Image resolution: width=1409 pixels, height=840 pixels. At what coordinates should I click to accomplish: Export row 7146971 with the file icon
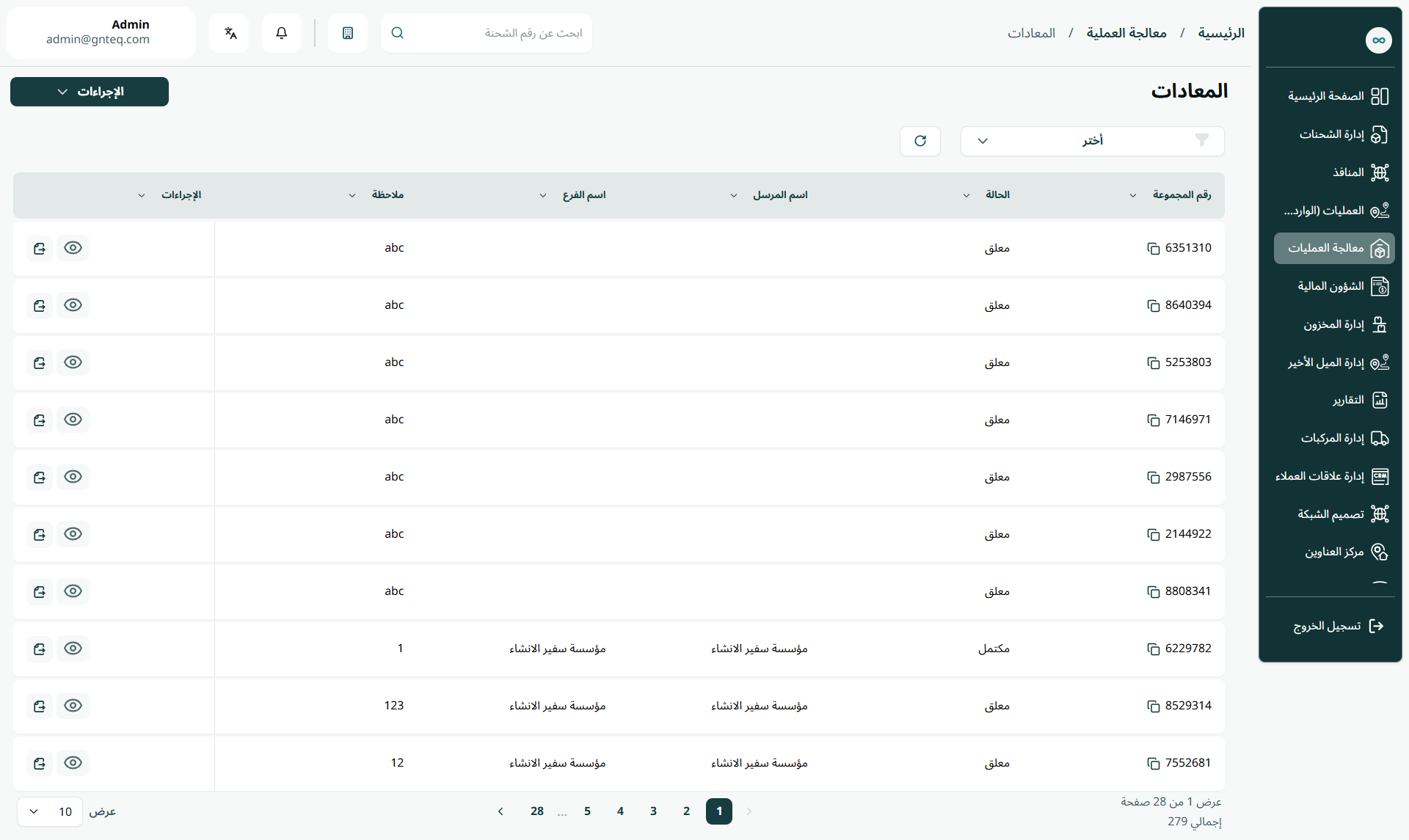coord(40,420)
